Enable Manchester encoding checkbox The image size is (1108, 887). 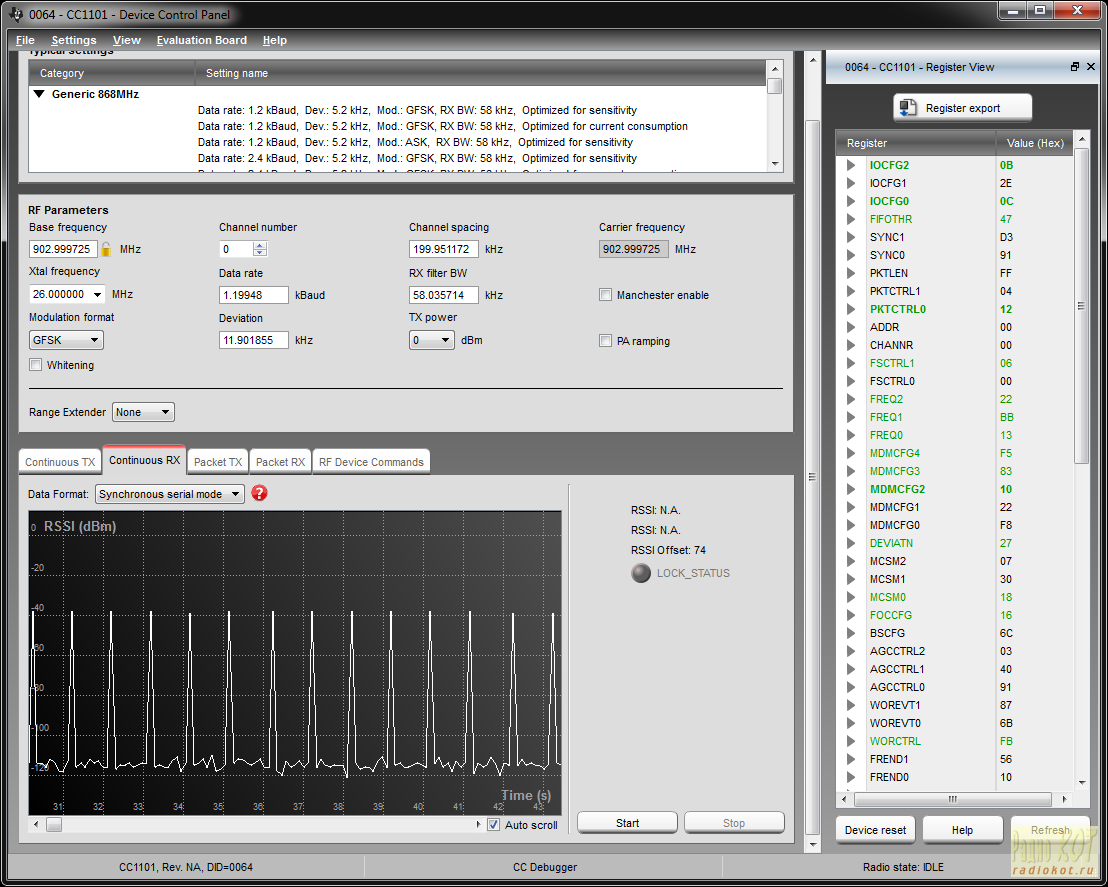pos(606,295)
